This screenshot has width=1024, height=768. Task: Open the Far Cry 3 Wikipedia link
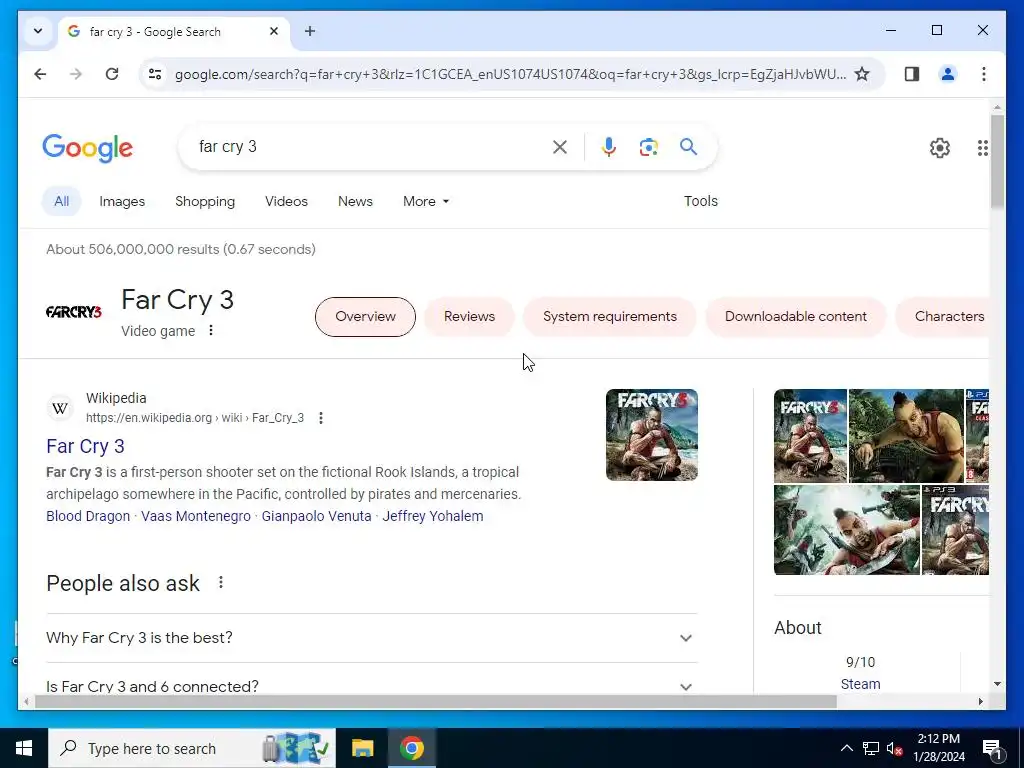(86, 446)
